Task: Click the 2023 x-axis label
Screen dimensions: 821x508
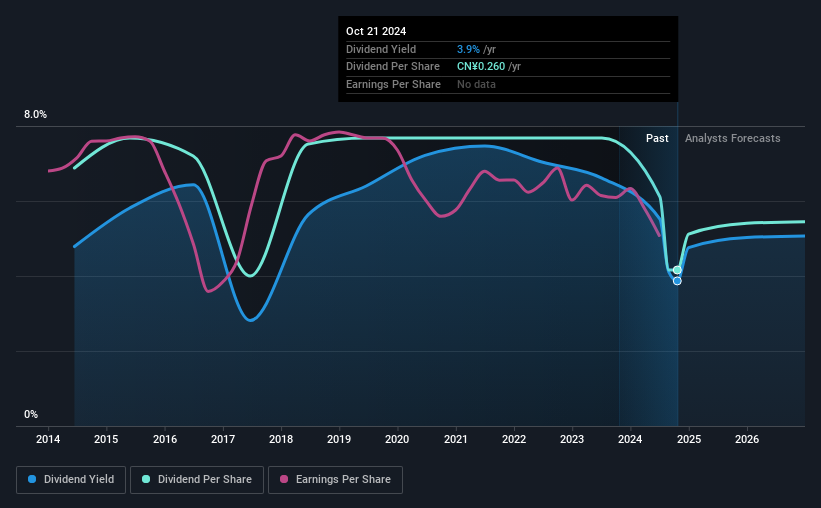Action: click(572, 439)
